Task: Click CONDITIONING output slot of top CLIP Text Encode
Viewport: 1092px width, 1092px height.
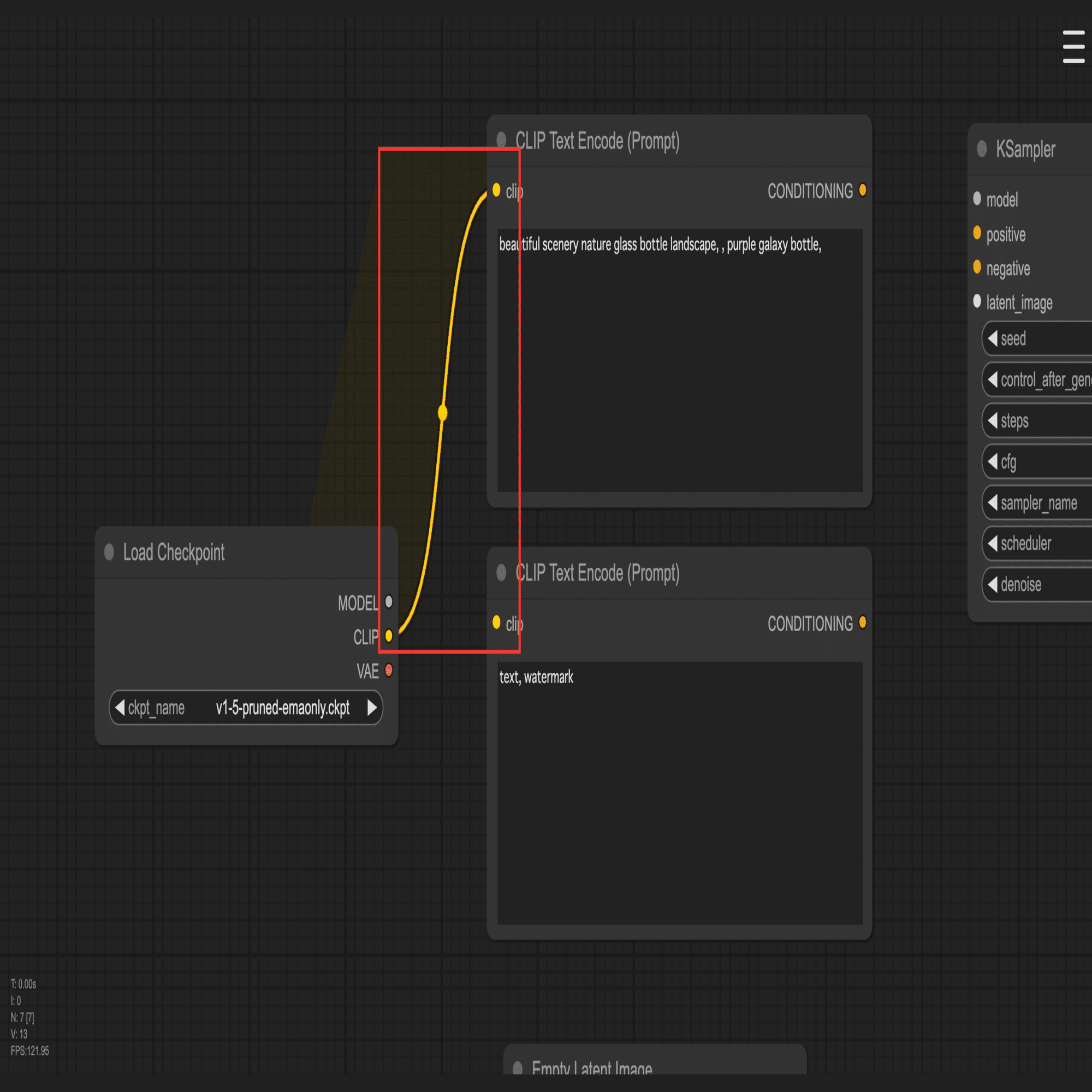Action: pyautogui.click(x=863, y=190)
